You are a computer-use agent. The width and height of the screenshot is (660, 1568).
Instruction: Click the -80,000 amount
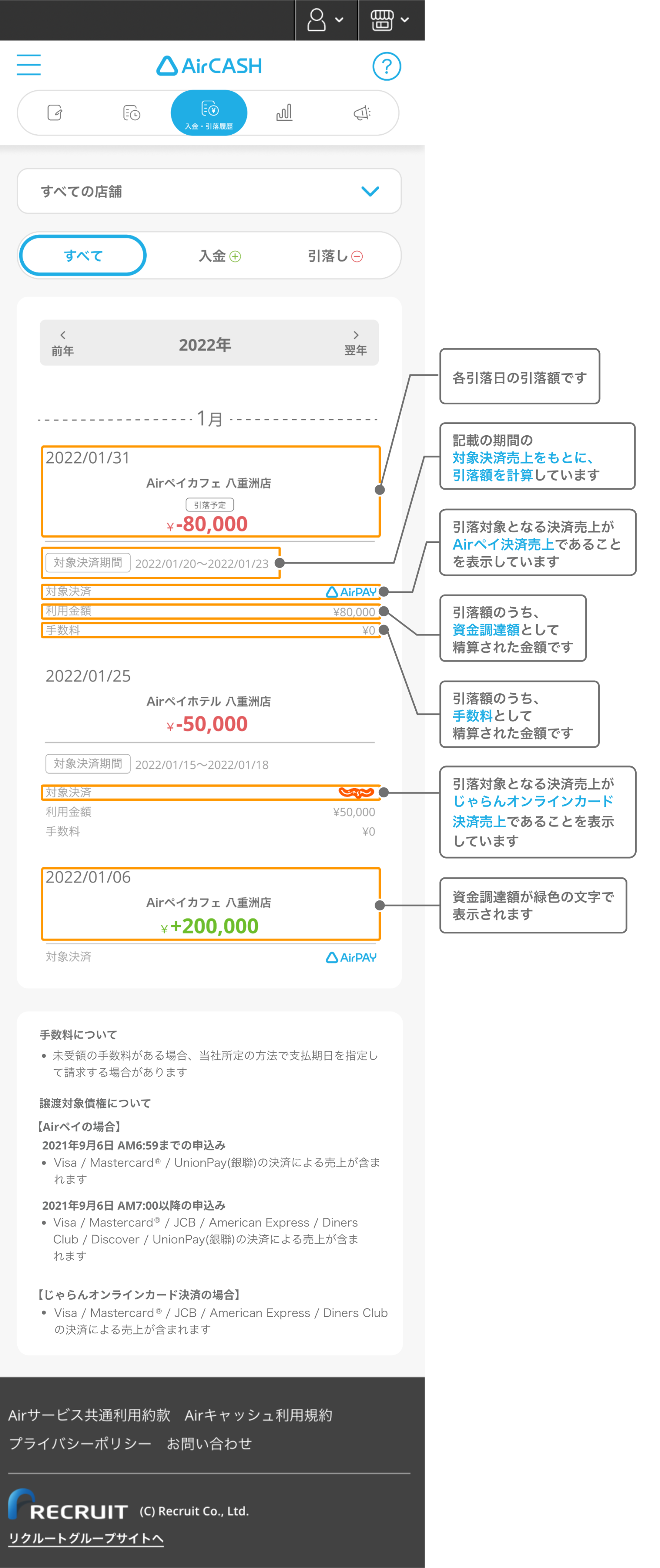[x=207, y=524]
